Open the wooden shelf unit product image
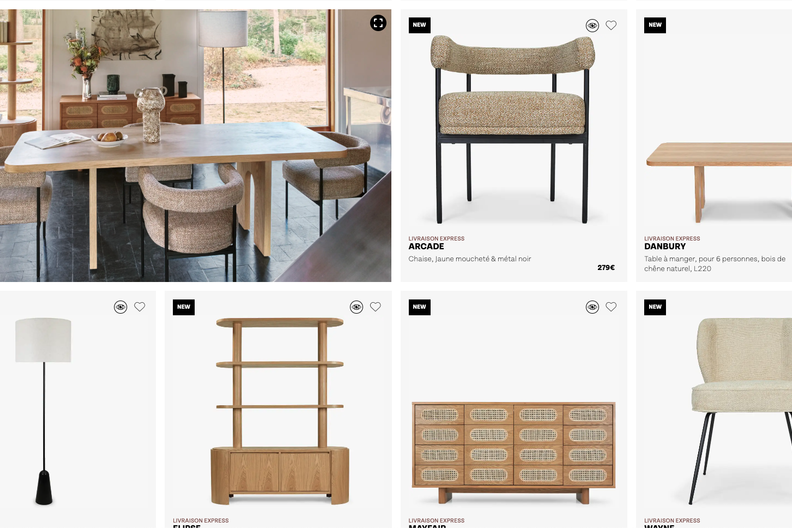 pos(280,411)
